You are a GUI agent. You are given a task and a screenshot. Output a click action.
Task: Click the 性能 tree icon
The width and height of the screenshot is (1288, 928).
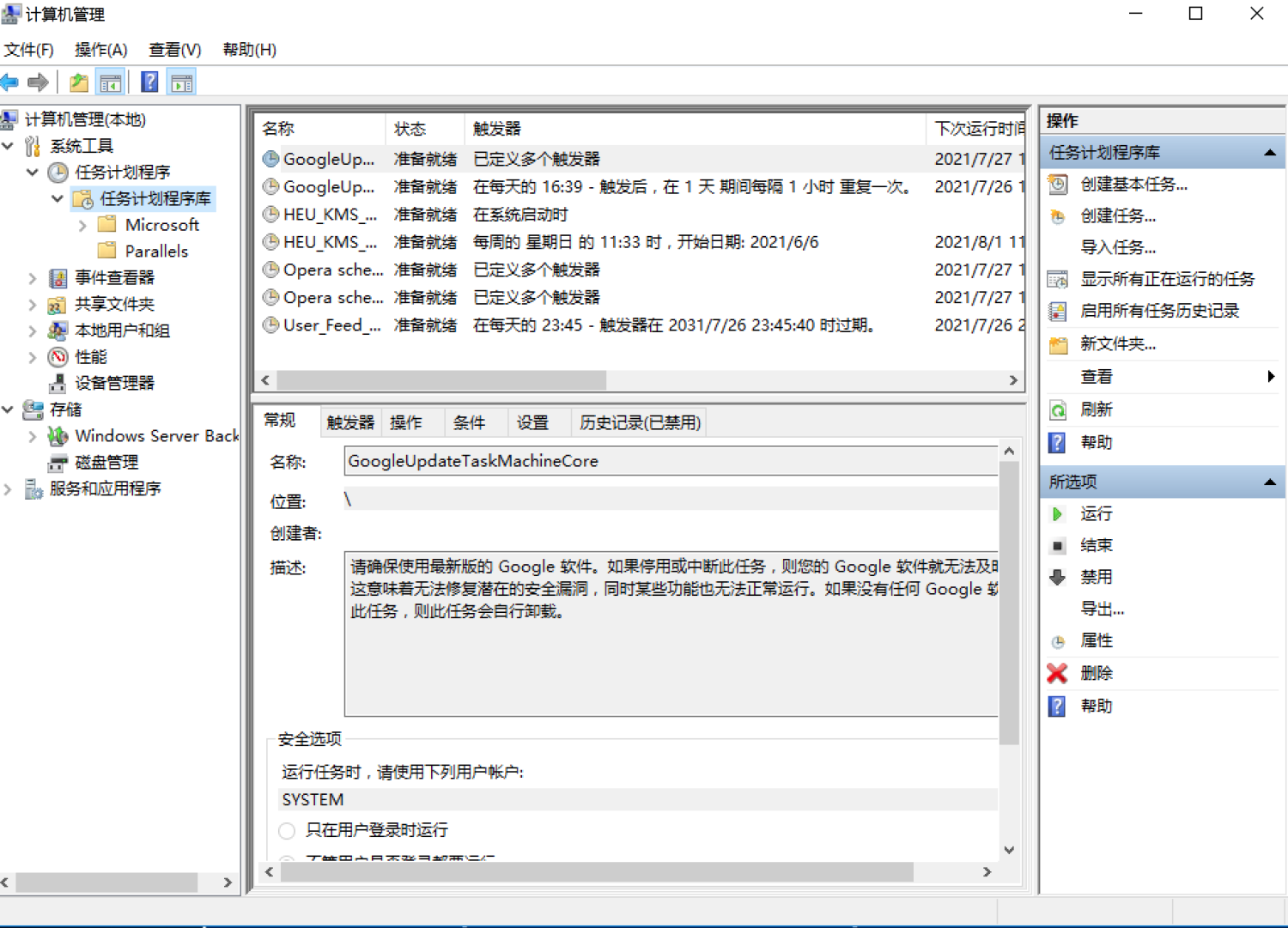point(58,357)
